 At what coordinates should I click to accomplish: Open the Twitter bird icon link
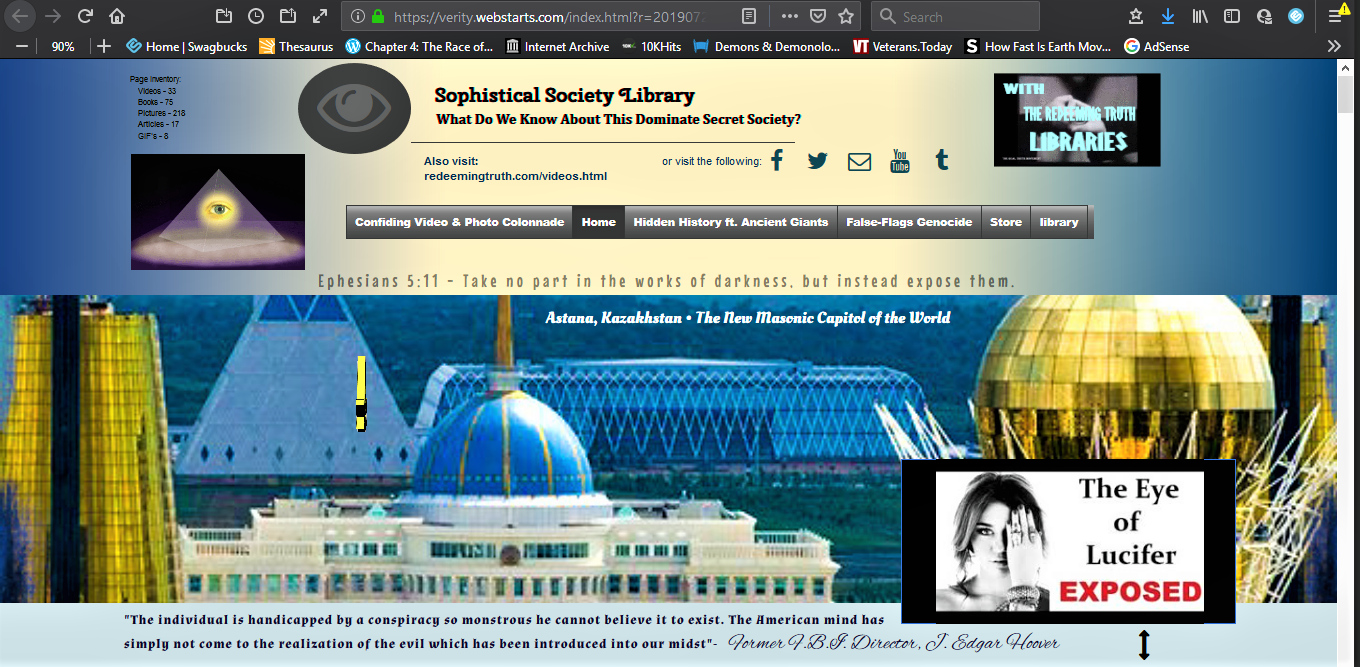pyautogui.click(x=817, y=161)
